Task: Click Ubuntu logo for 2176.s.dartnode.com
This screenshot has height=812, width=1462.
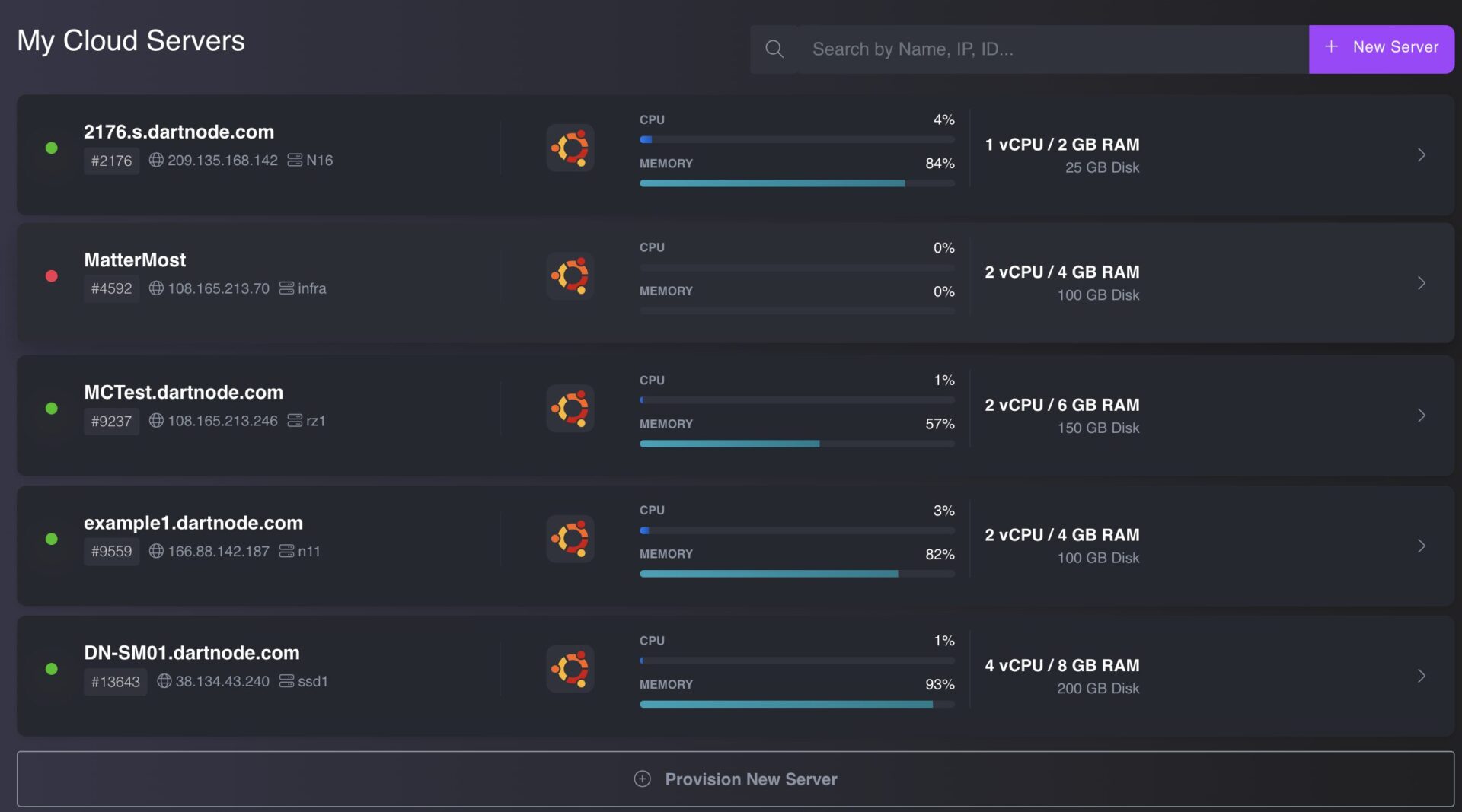Action: point(570,148)
